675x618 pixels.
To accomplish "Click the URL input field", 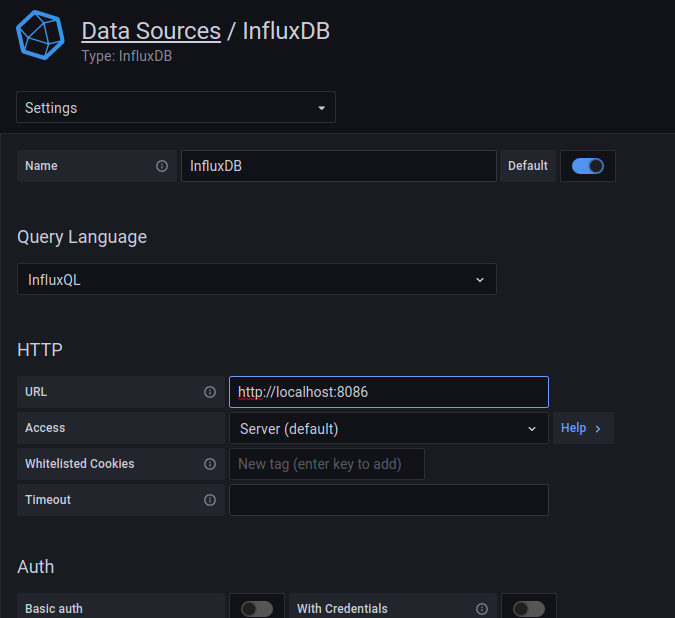I will pos(389,392).
